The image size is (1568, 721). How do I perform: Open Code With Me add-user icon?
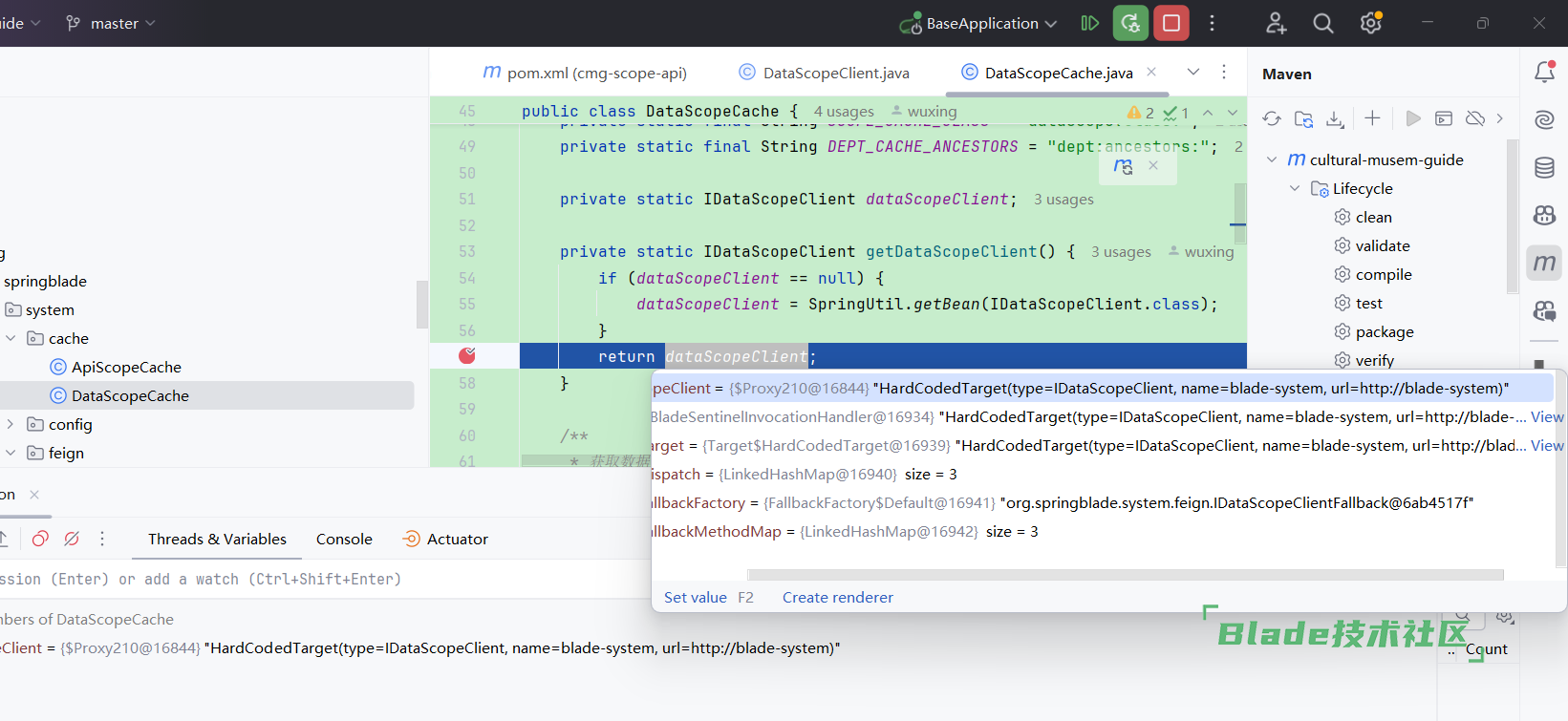[x=1276, y=23]
